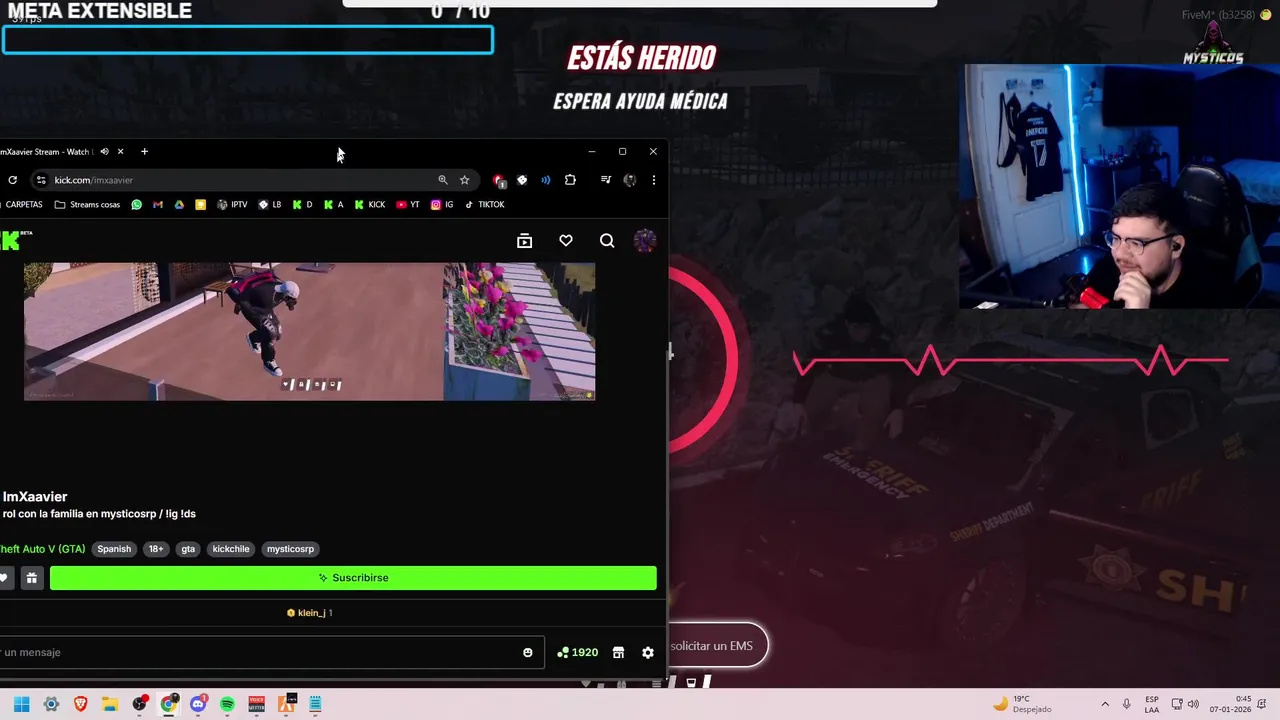Open OBS Studio from taskbar
Screen dimensions: 1280x720
(x=139, y=704)
